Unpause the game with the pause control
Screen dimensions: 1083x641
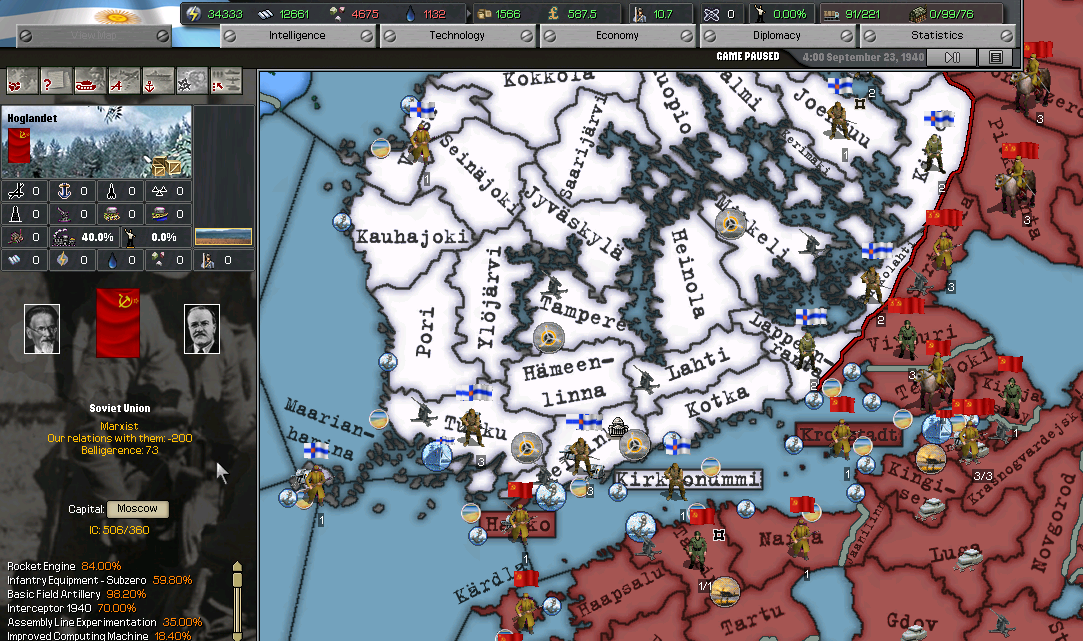point(952,57)
